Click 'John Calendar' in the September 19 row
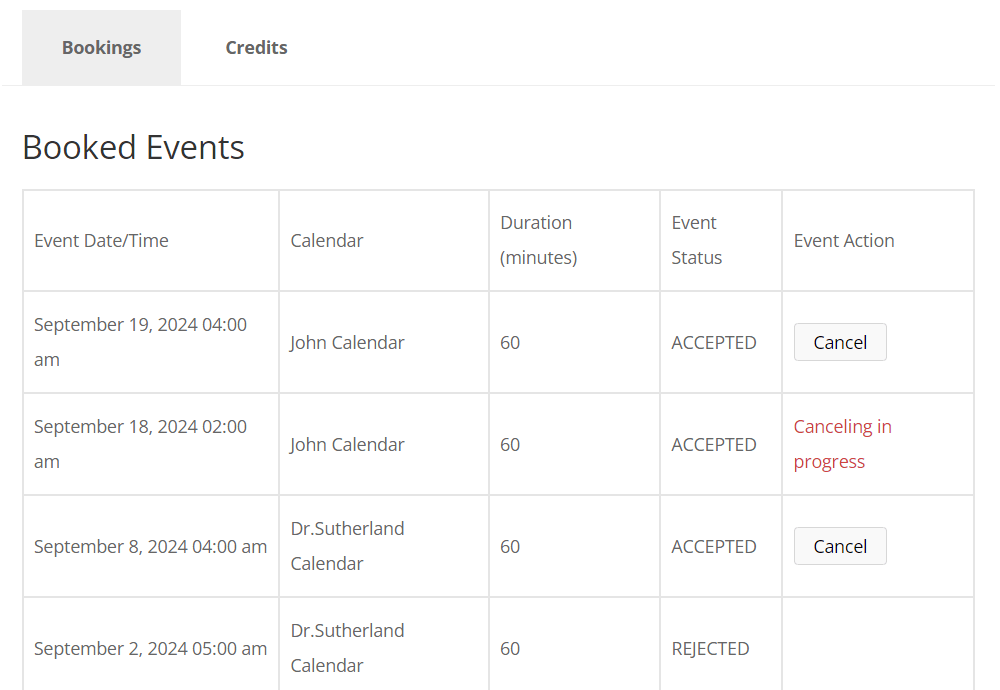Viewport: 1000px width, 690px height. (x=347, y=342)
